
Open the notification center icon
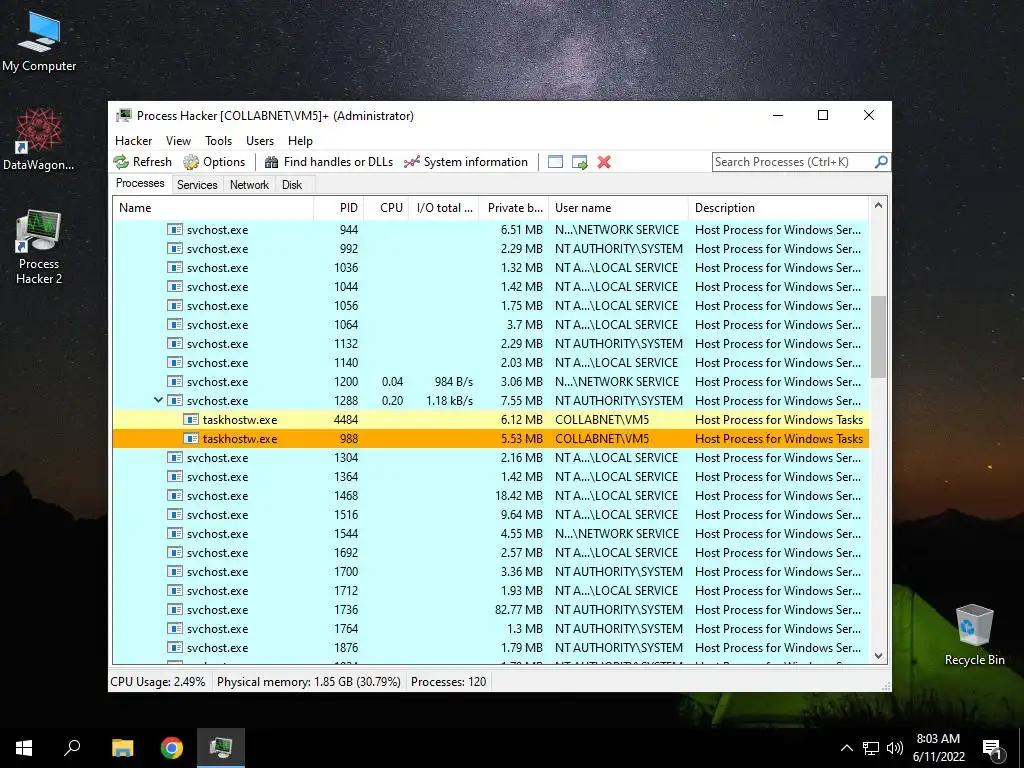click(993, 749)
